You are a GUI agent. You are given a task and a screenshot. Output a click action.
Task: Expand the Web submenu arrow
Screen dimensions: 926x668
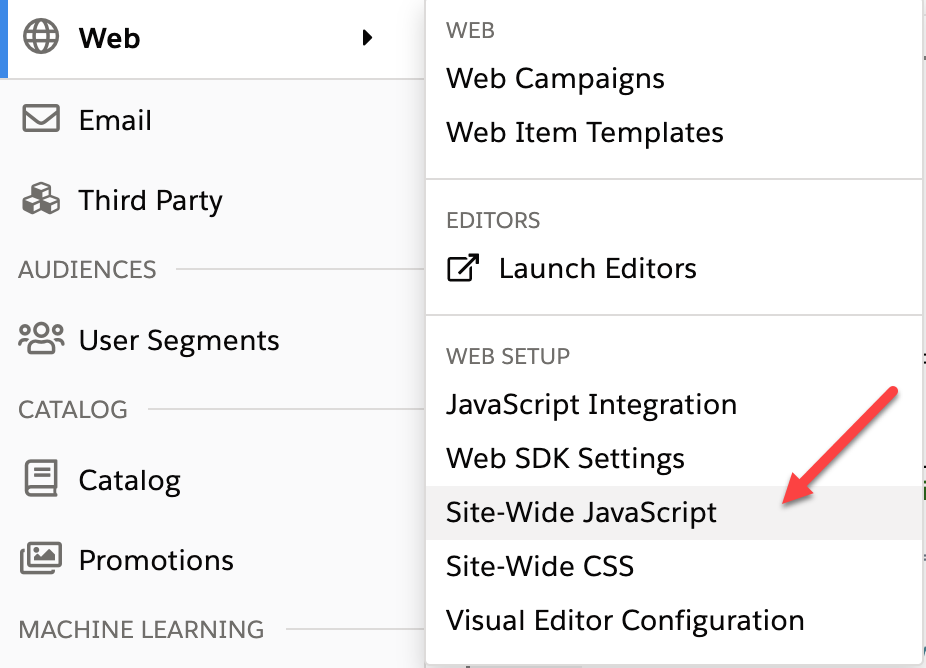click(x=367, y=38)
